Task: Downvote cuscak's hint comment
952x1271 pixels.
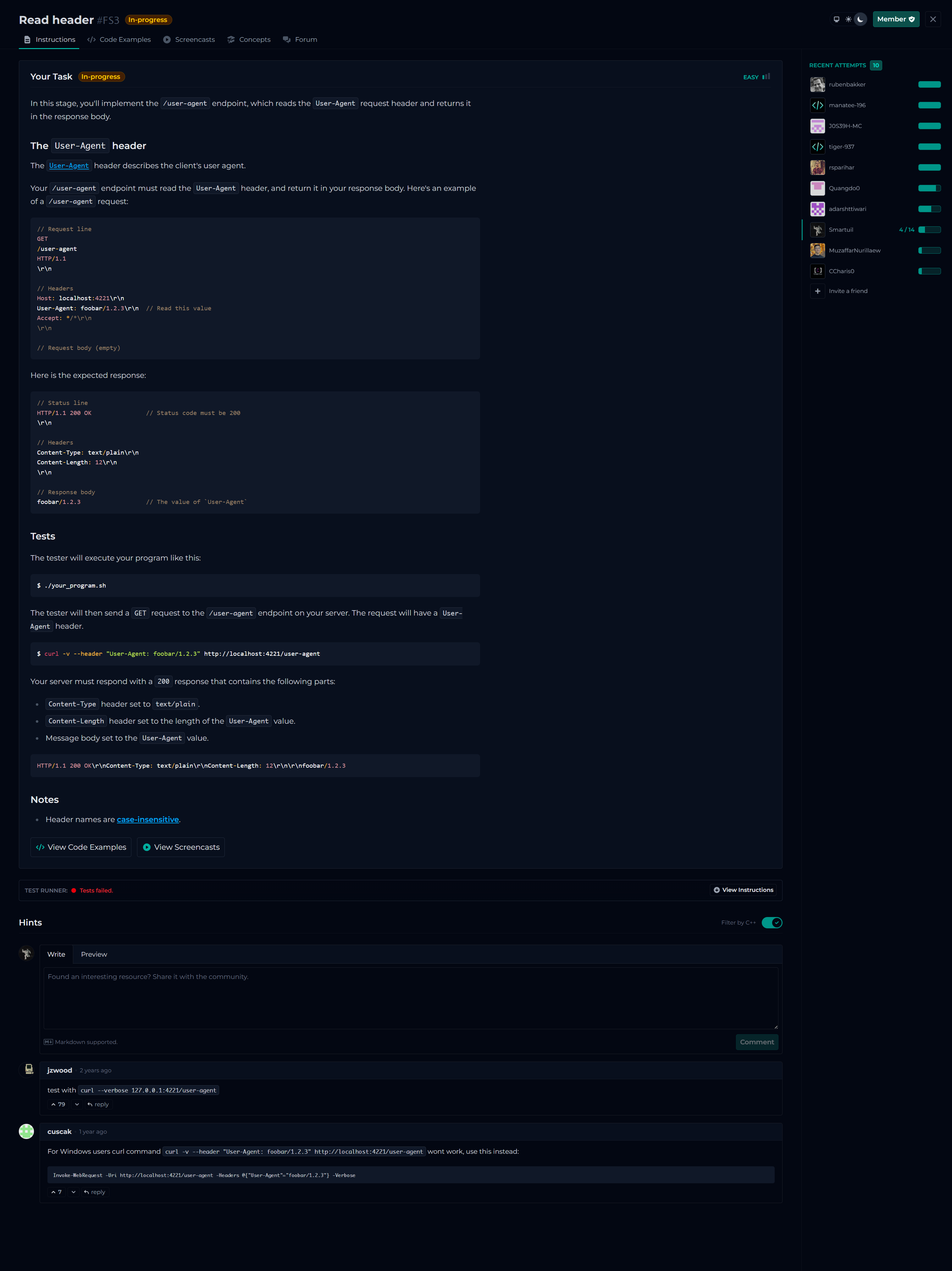Action: click(x=74, y=1192)
